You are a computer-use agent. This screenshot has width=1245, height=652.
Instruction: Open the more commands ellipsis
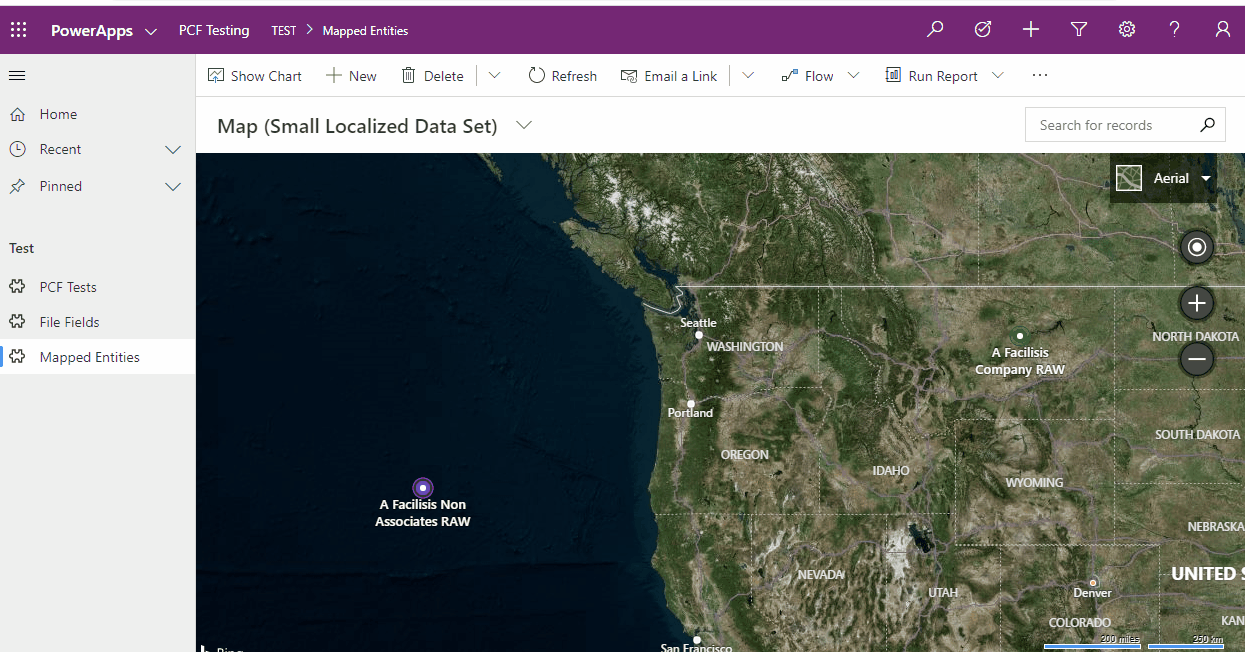click(x=1040, y=76)
